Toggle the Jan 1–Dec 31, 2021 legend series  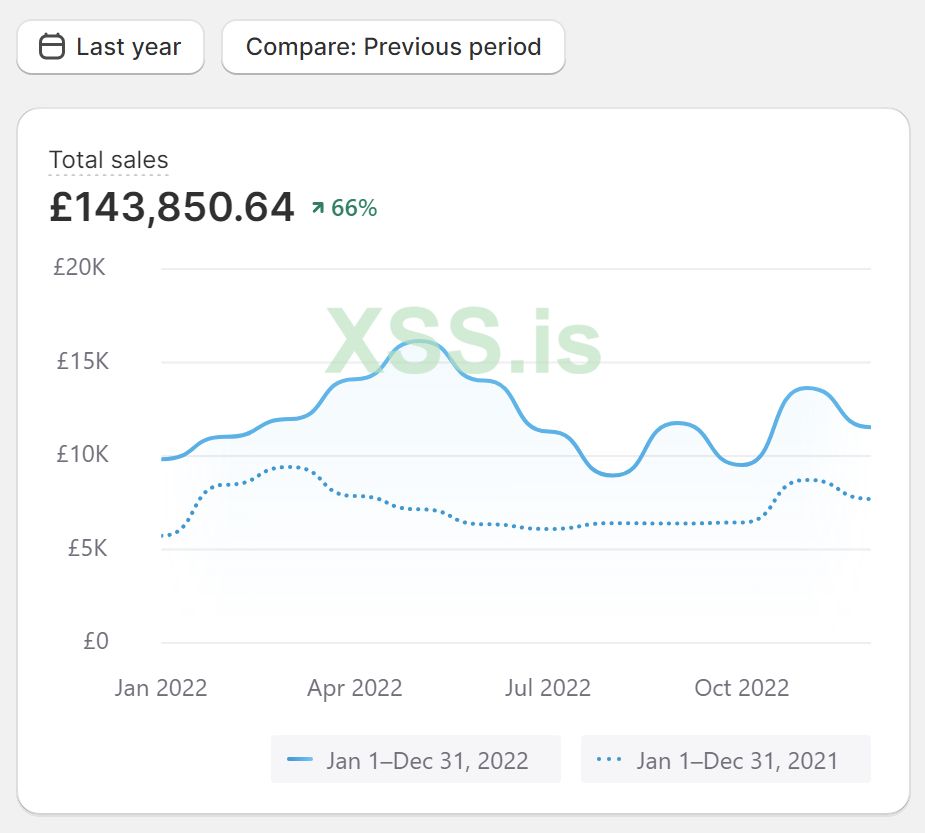coord(725,760)
